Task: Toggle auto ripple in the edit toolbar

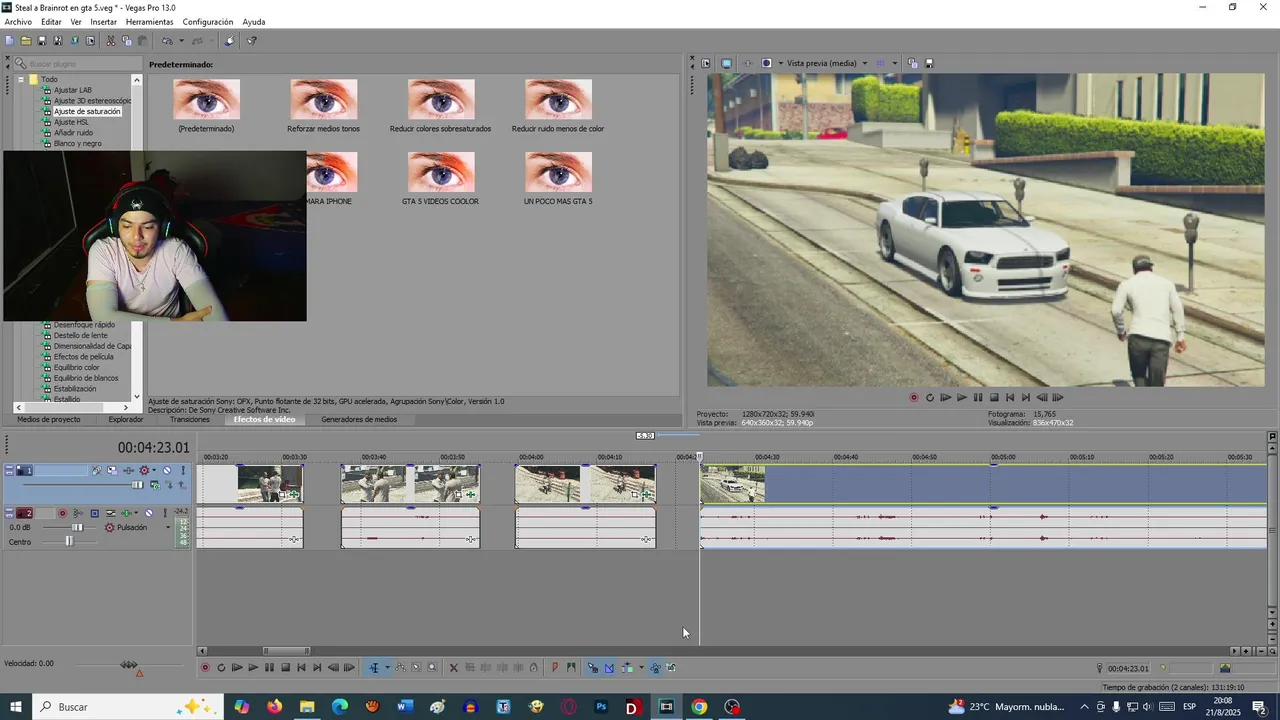Action: pos(627,668)
